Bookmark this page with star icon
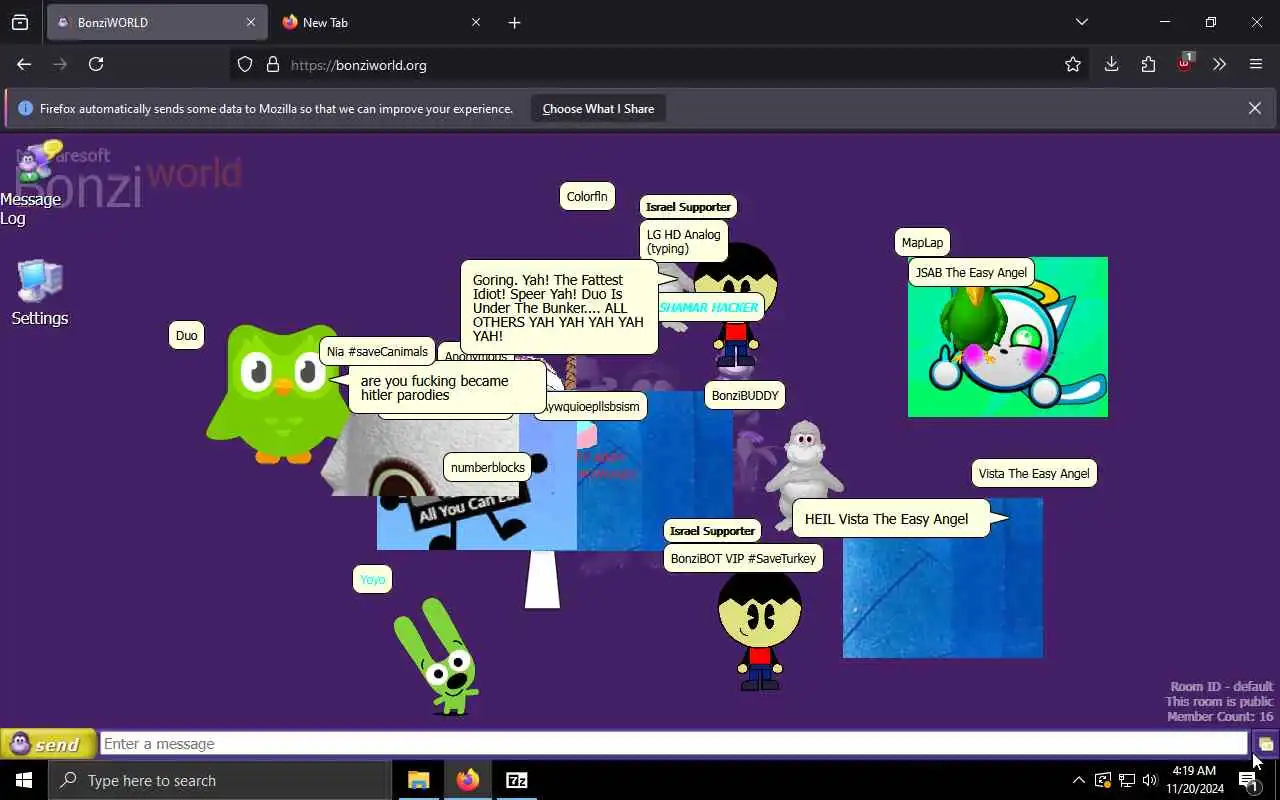This screenshot has width=1280, height=800. pos(1073,65)
